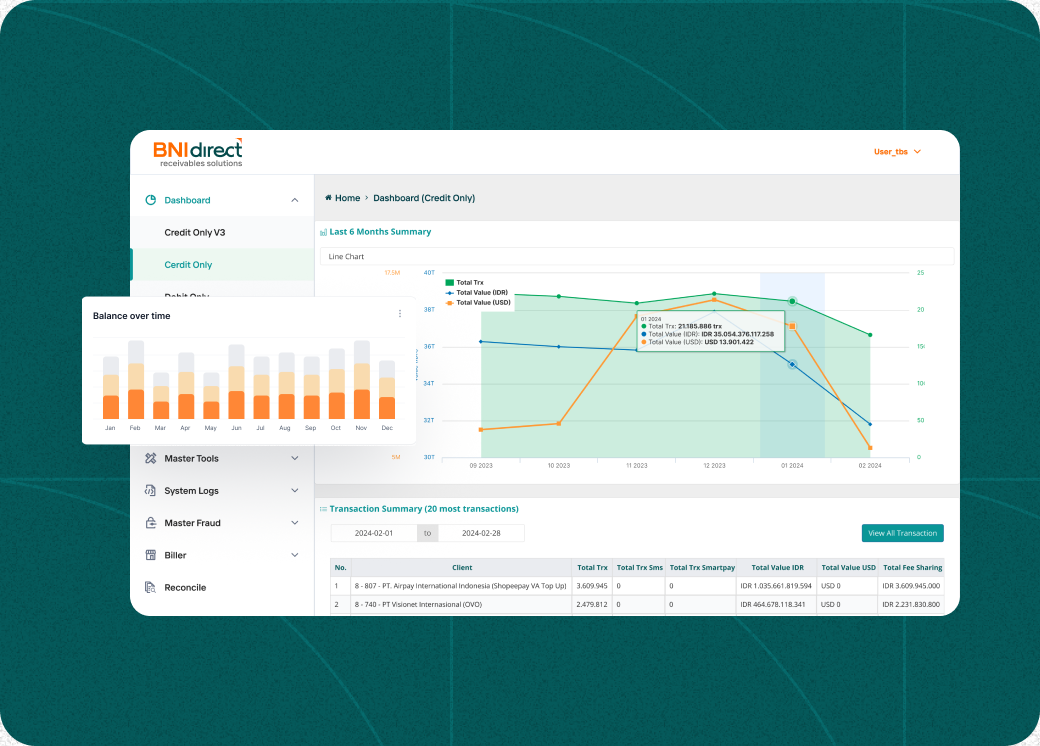Click the Biller sidebar icon
The height and width of the screenshot is (746, 1040).
pyautogui.click(x=151, y=555)
